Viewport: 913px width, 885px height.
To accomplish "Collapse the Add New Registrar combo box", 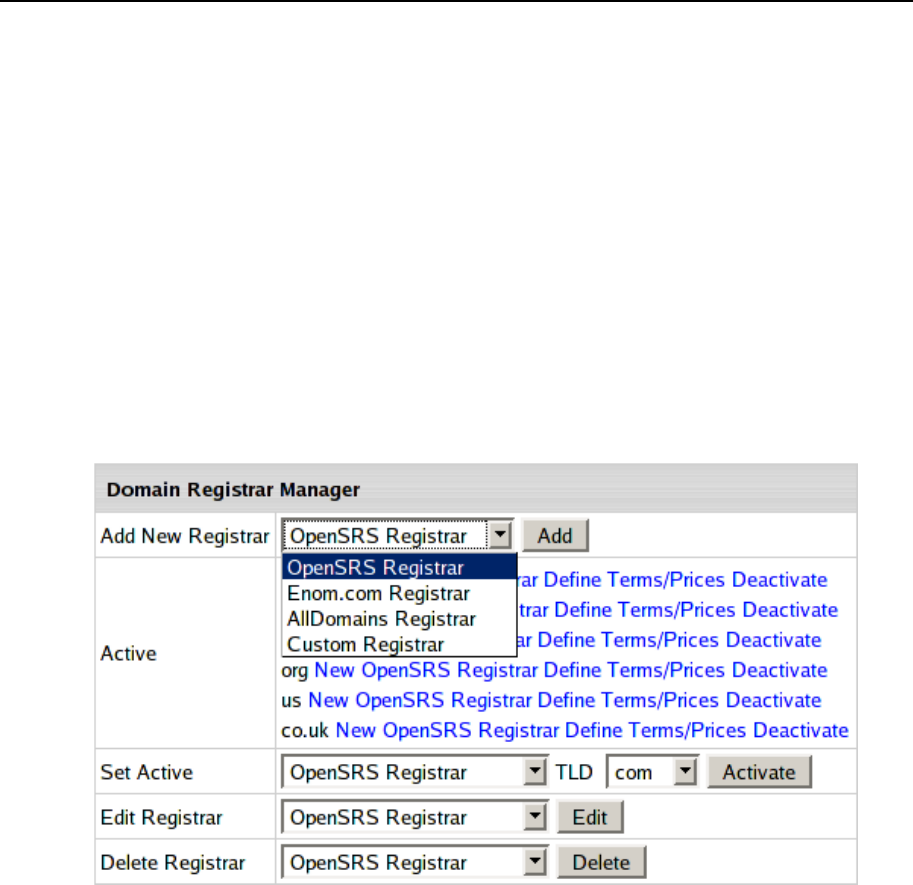I will (500, 535).
